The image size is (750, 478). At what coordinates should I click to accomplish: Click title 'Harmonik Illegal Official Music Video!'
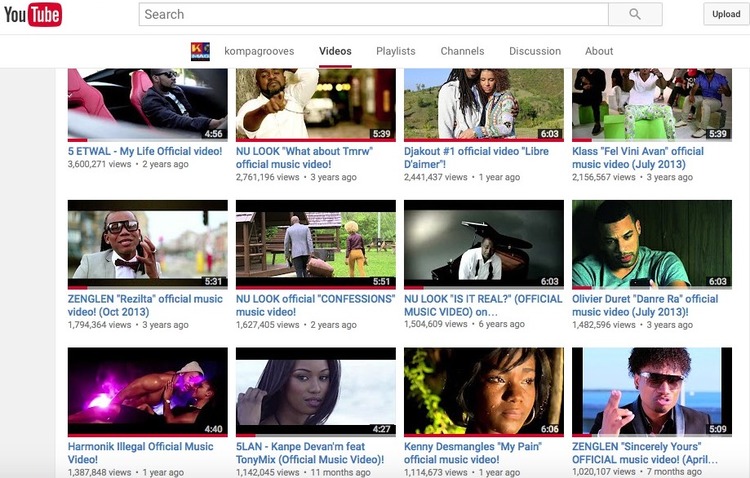pyautogui.click(x=141, y=453)
